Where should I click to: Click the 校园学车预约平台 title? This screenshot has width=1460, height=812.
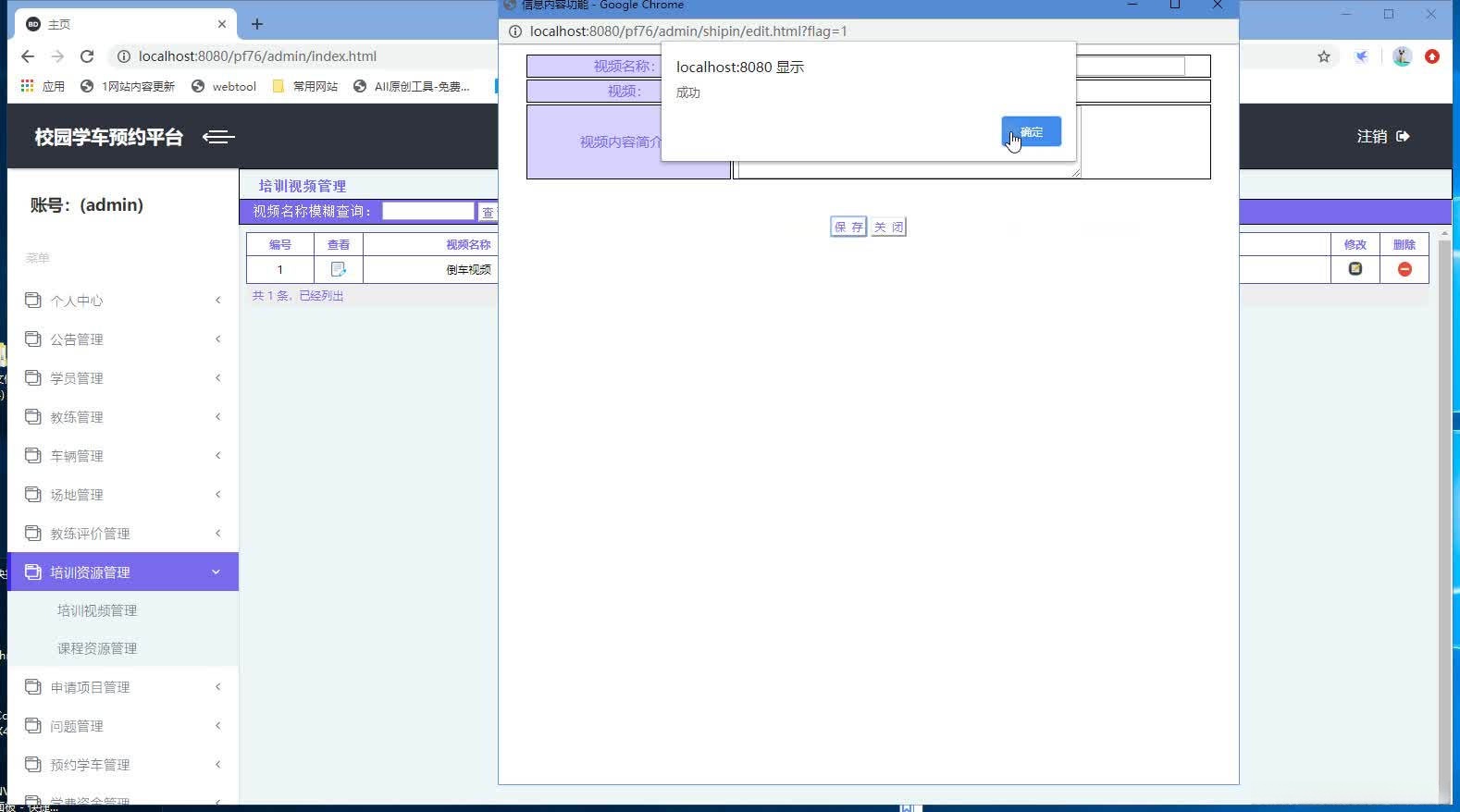[x=109, y=137]
